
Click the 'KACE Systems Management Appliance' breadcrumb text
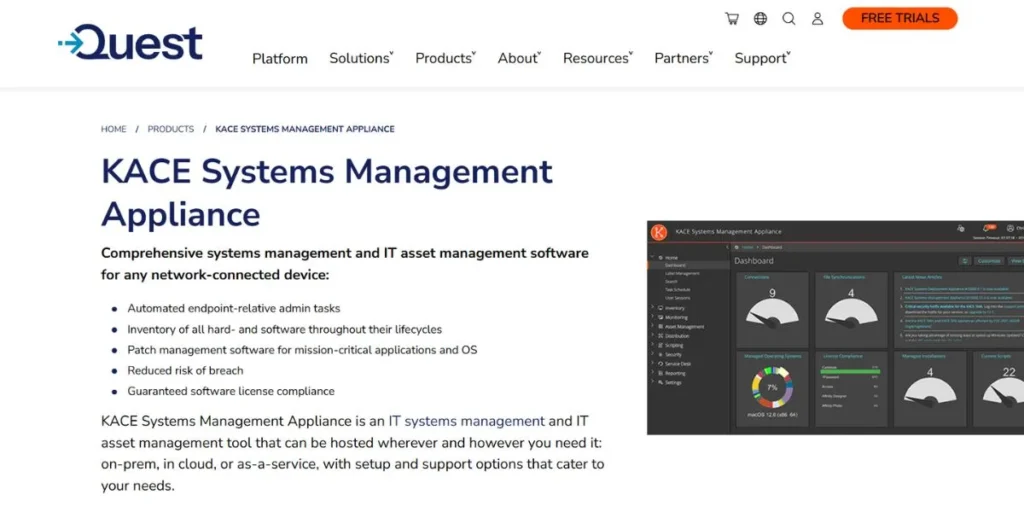click(x=305, y=129)
